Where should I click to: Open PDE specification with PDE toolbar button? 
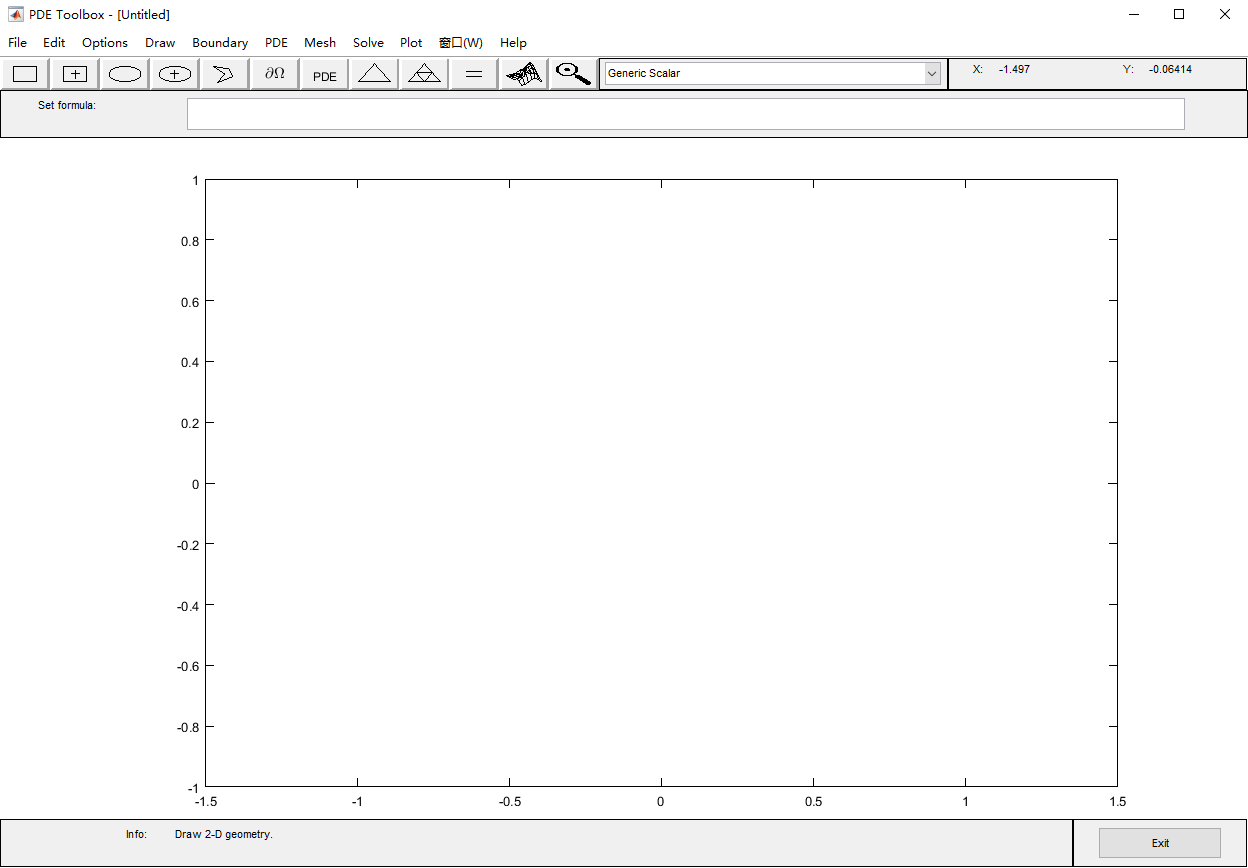(325, 74)
